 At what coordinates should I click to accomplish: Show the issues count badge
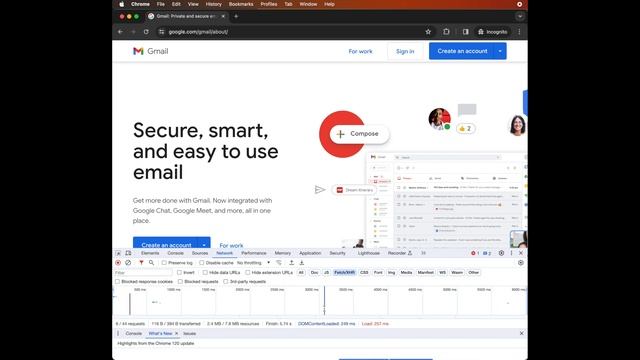pyautogui.click(x=487, y=253)
